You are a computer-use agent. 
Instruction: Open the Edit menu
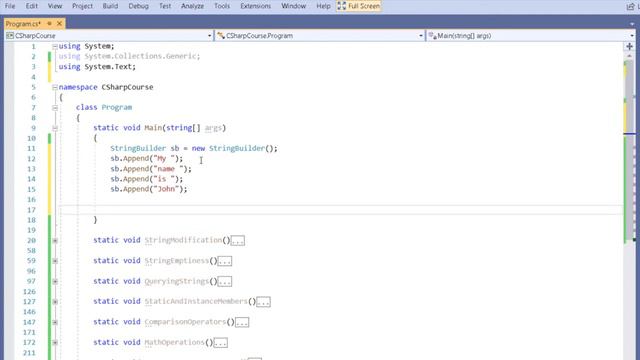click(31, 6)
